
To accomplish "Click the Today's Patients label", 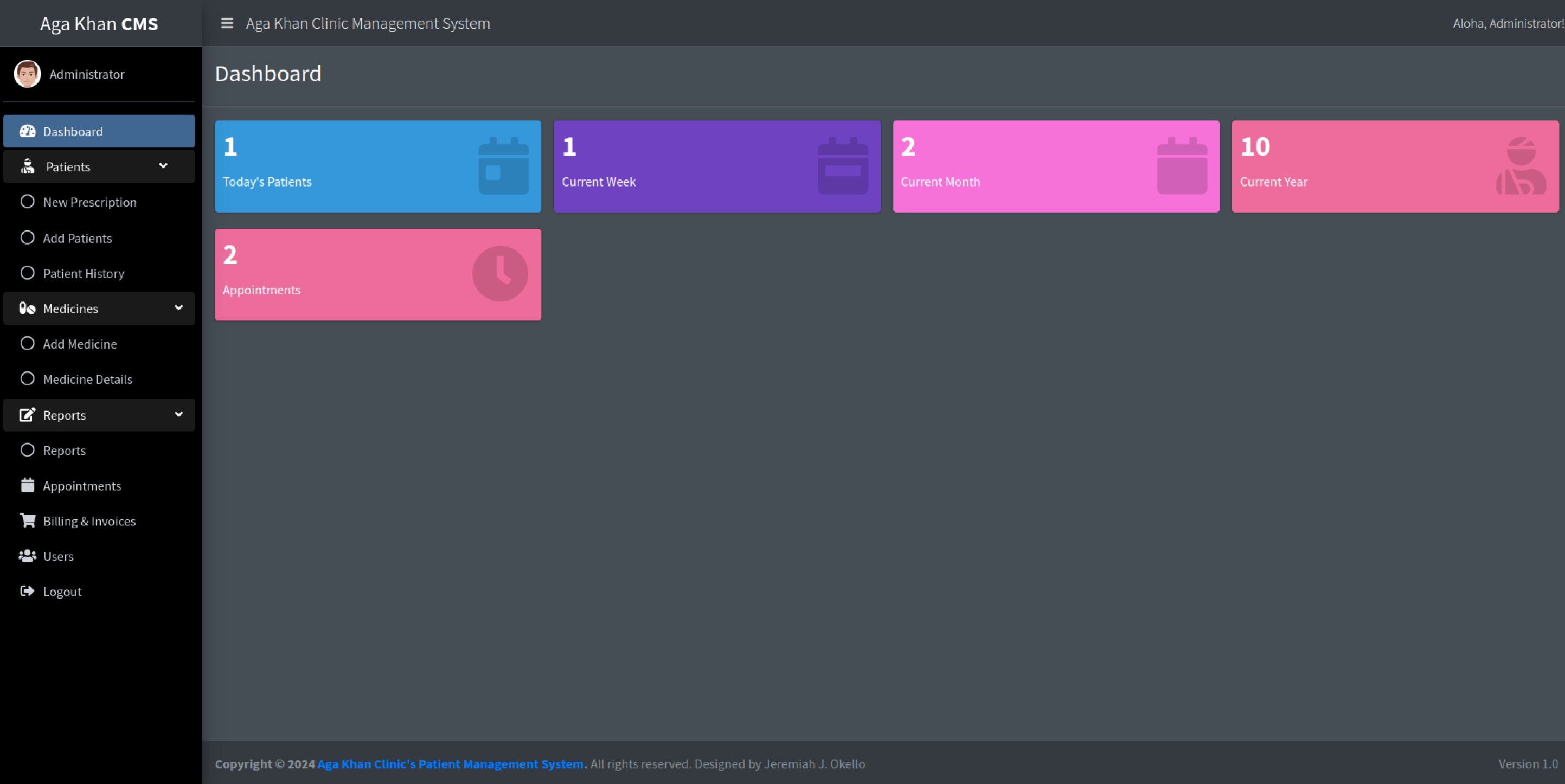I will (267, 182).
